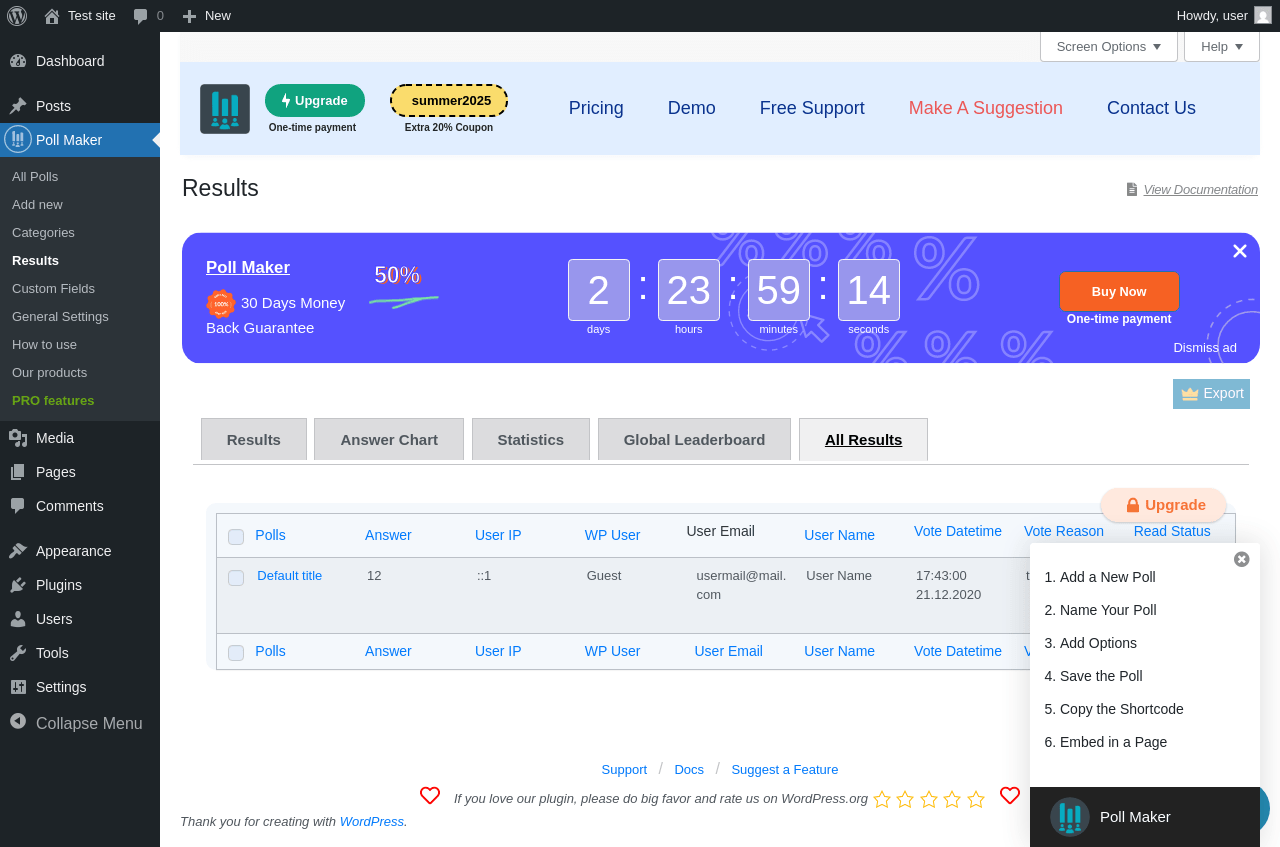Click the first rating star
1280x847 pixels.
[882, 799]
